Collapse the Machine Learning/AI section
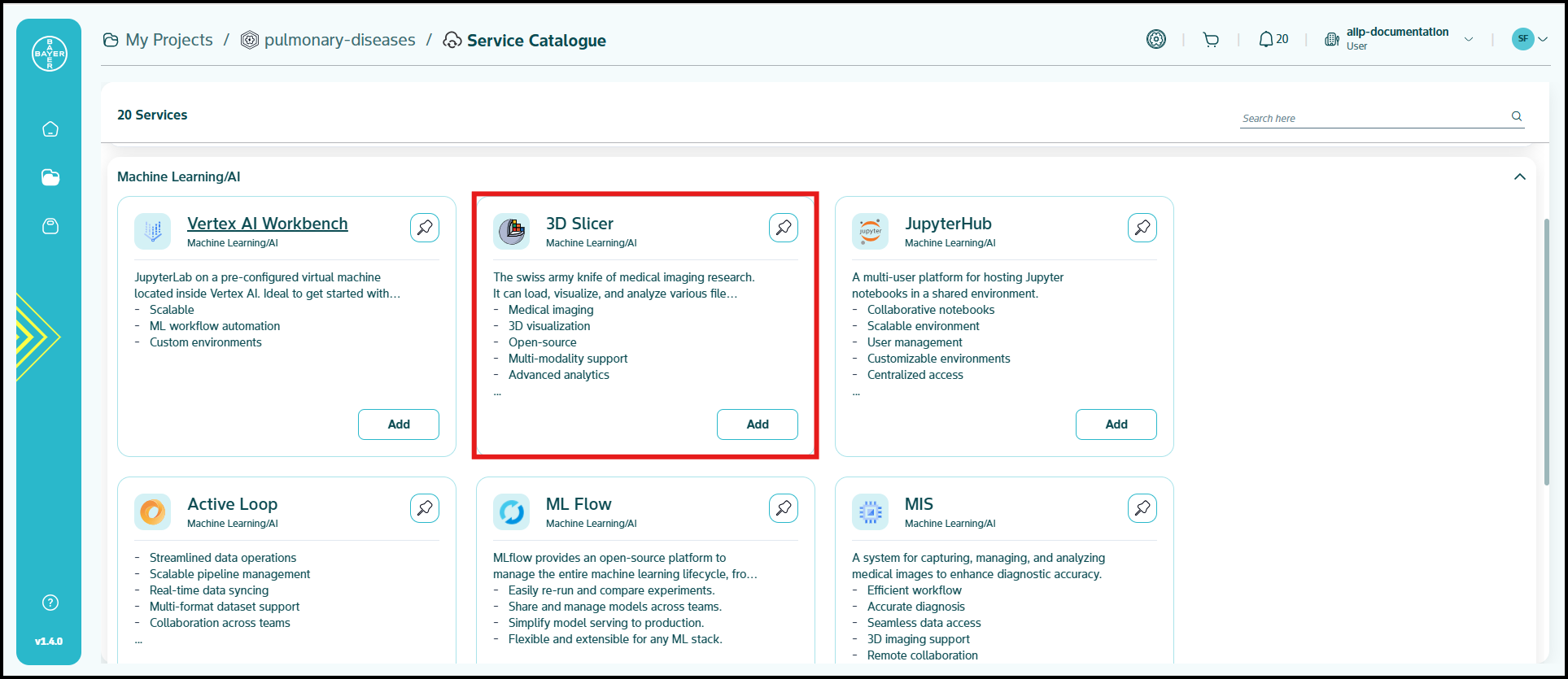Image resolution: width=1568 pixels, height=679 pixels. pyautogui.click(x=1519, y=177)
